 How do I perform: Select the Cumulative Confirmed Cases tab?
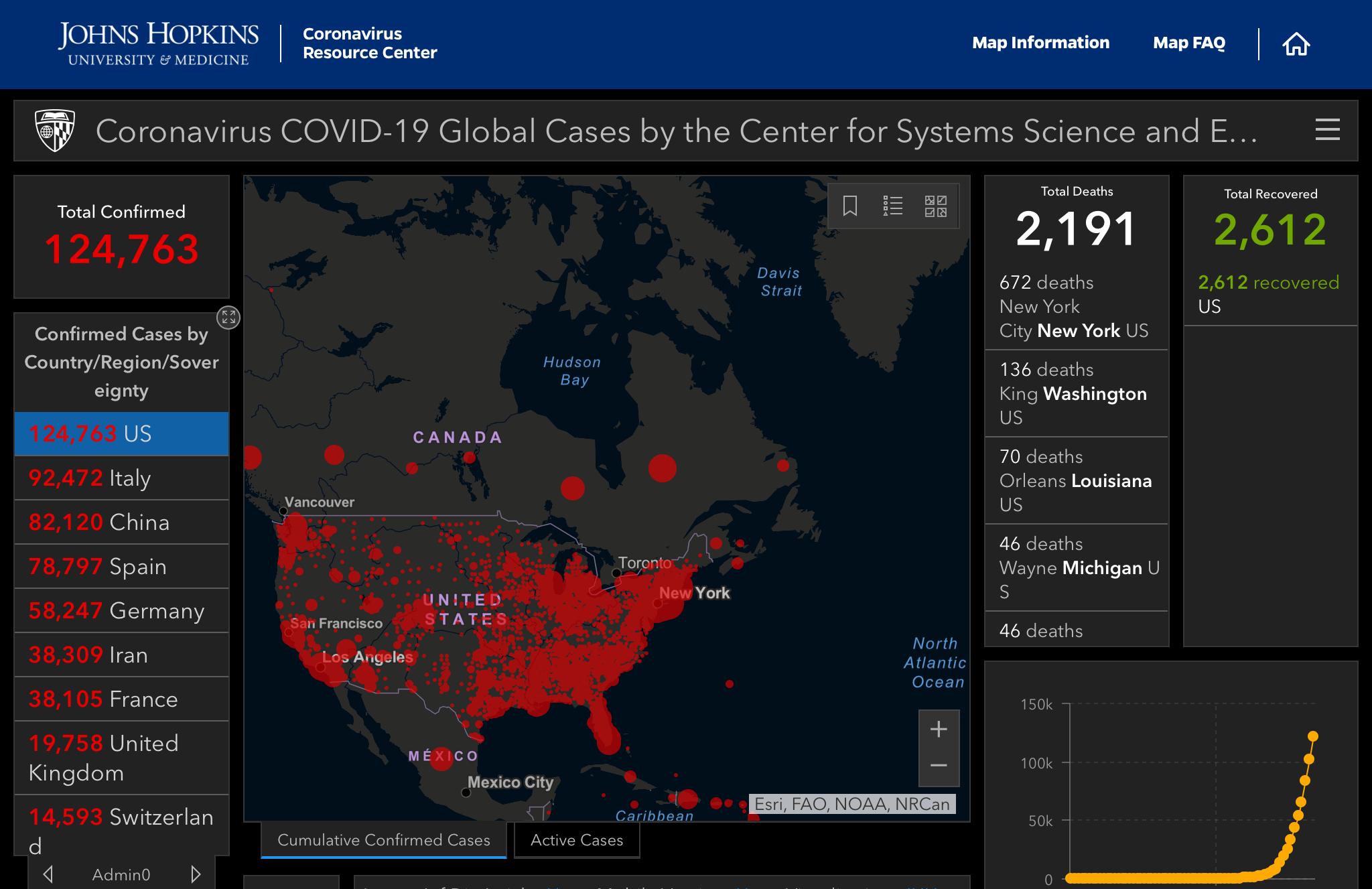[383, 839]
